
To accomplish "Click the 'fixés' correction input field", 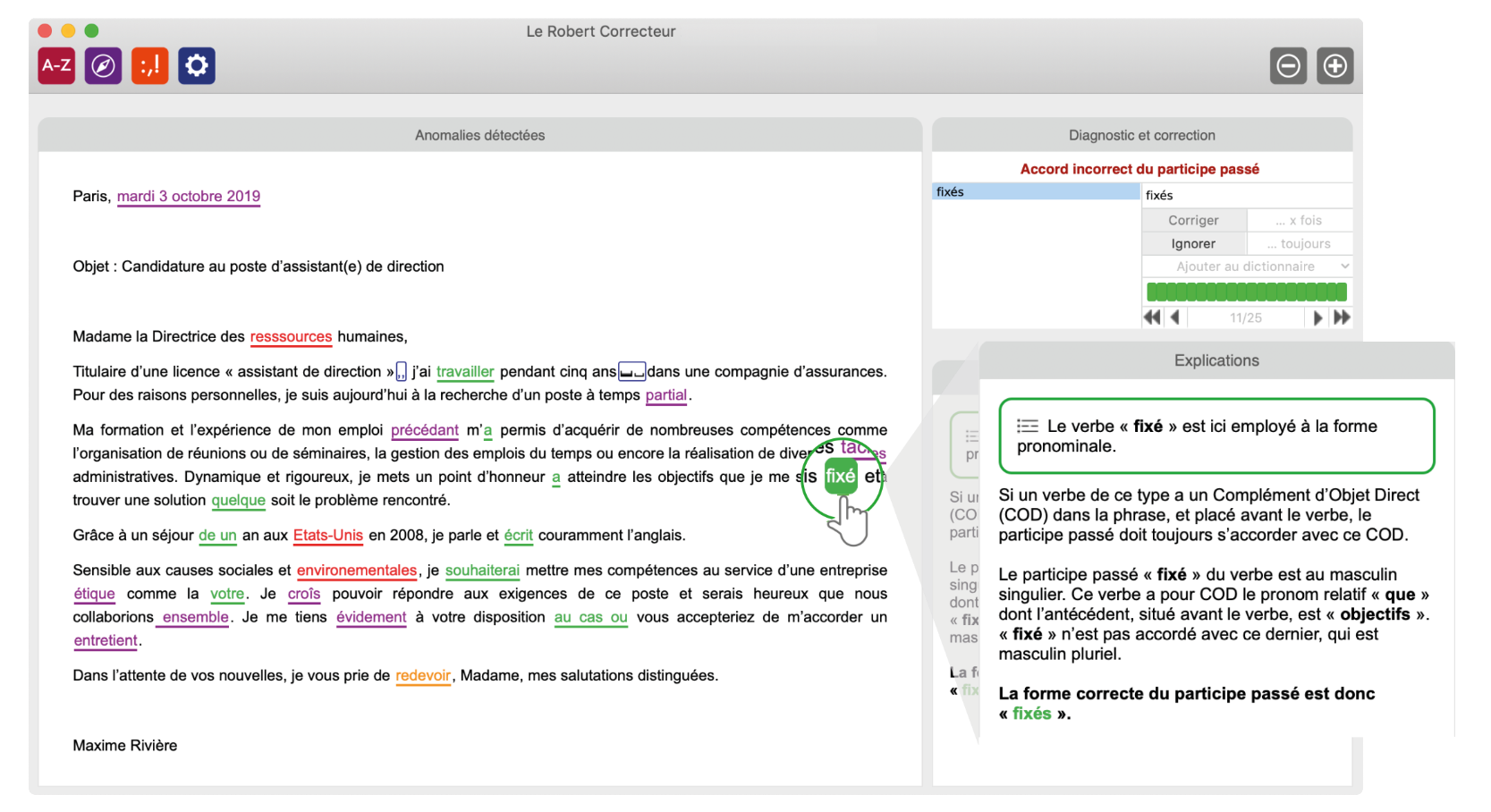I will (1247, 195).
